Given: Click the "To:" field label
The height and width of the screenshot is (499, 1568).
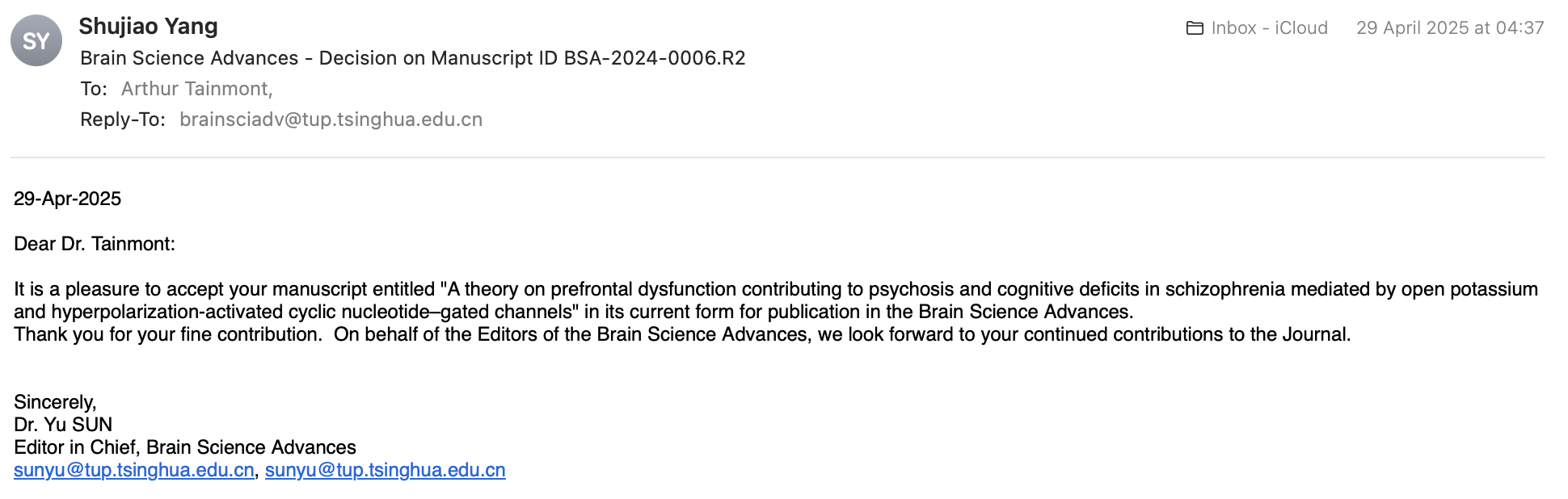Looking at the screenshot, I should [94, 89].
